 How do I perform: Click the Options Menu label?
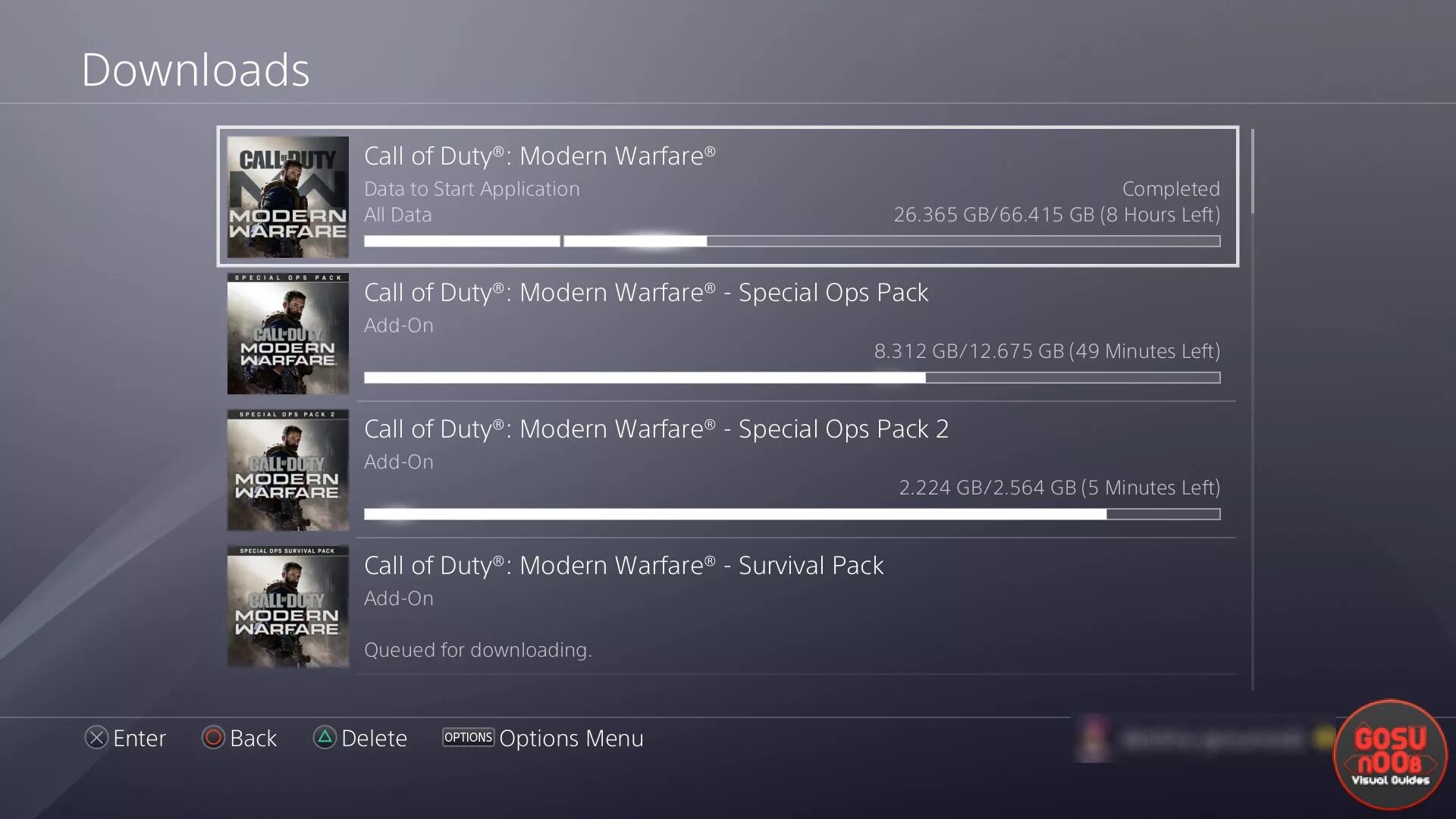click(571, 738)
